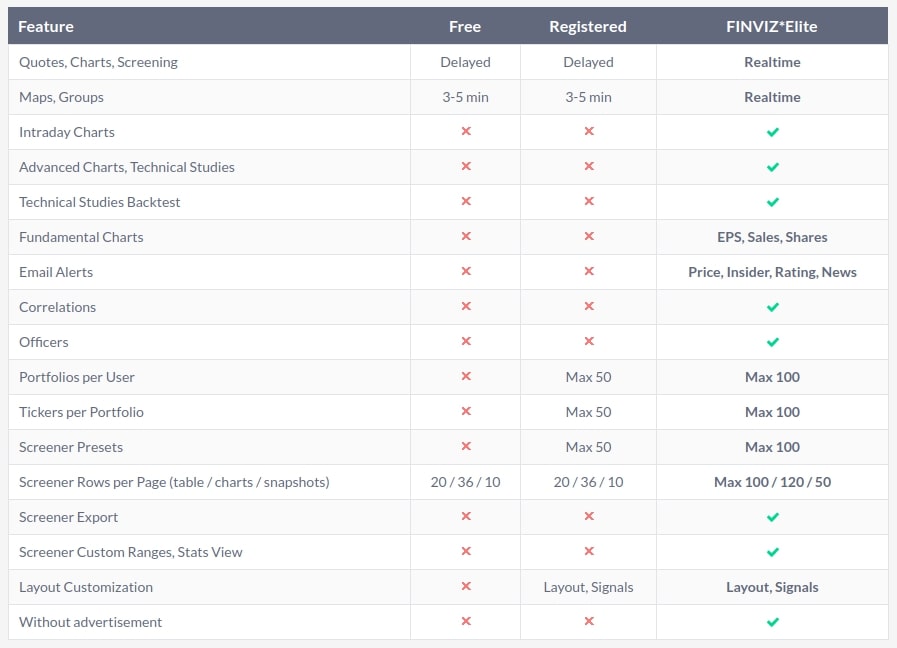The width and height of the screenshot is (897, 648).
Task: Click the X for Portfolios per User in Free column
Action: tap(464, 377)
